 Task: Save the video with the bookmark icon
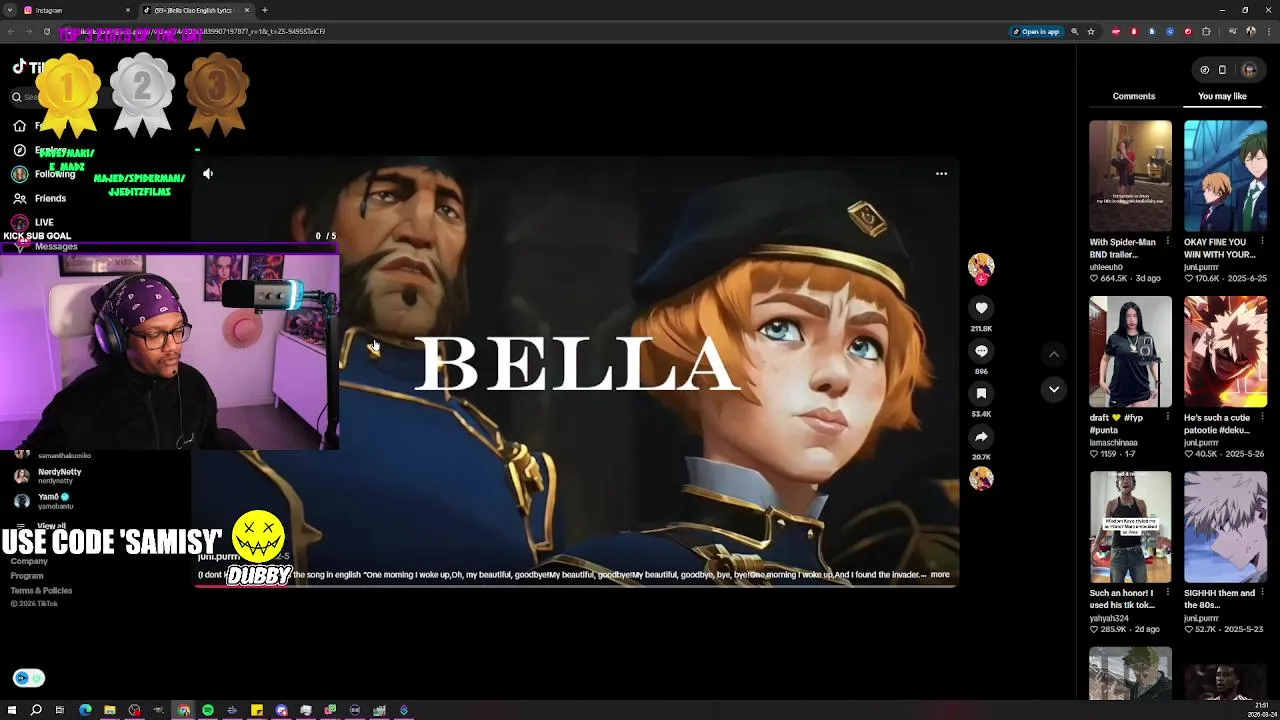click(x=981, y=394)
